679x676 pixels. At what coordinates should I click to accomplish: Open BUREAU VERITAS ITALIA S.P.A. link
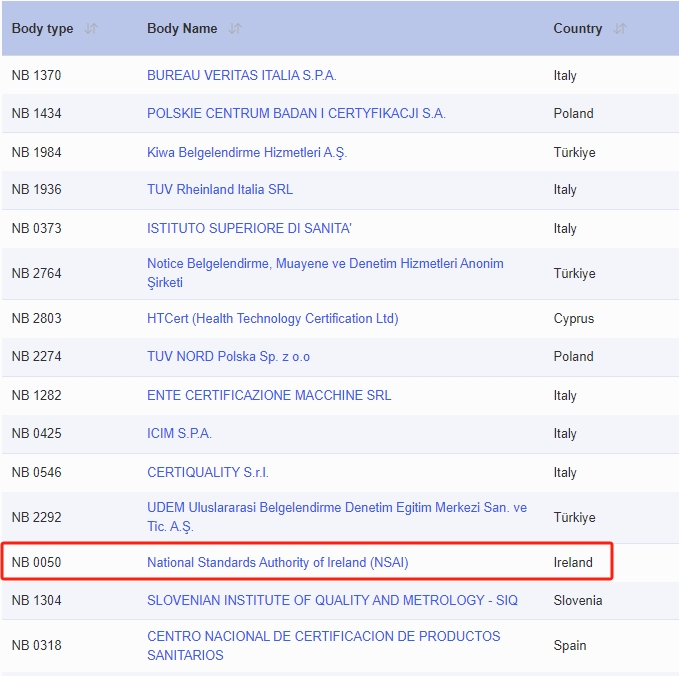tap(242, 75)
